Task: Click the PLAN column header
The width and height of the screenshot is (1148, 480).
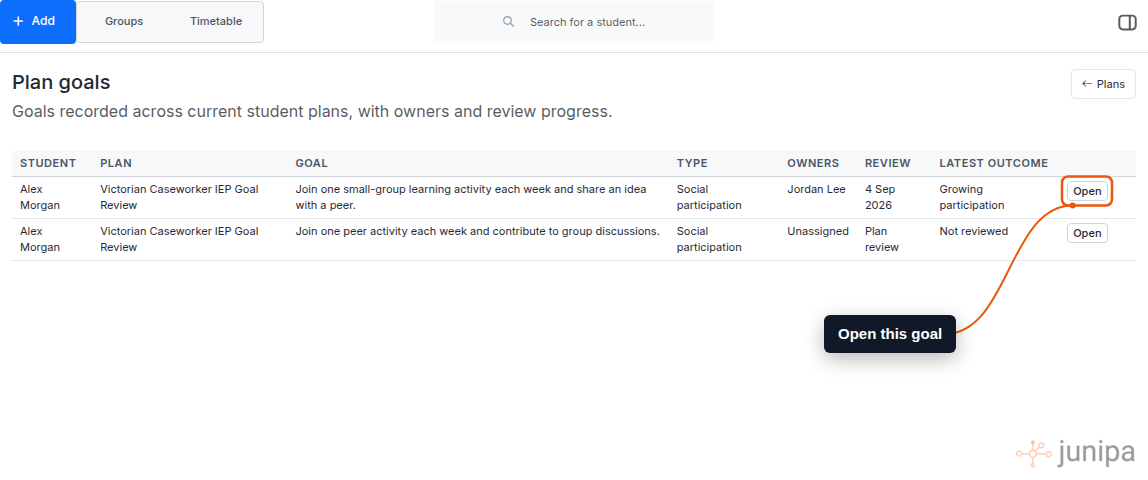Action: (116, 163)
